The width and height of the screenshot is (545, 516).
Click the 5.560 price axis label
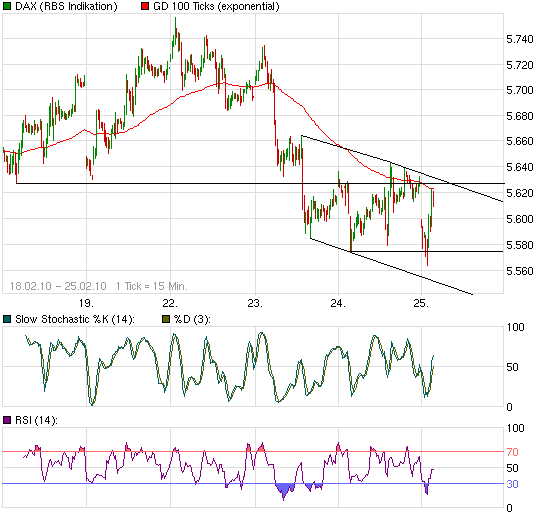pyautogui.click(x=520, y=271)
